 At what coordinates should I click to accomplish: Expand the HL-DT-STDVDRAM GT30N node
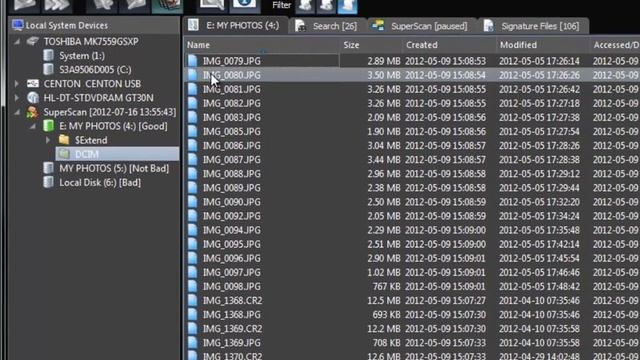(x=17, y=98)
